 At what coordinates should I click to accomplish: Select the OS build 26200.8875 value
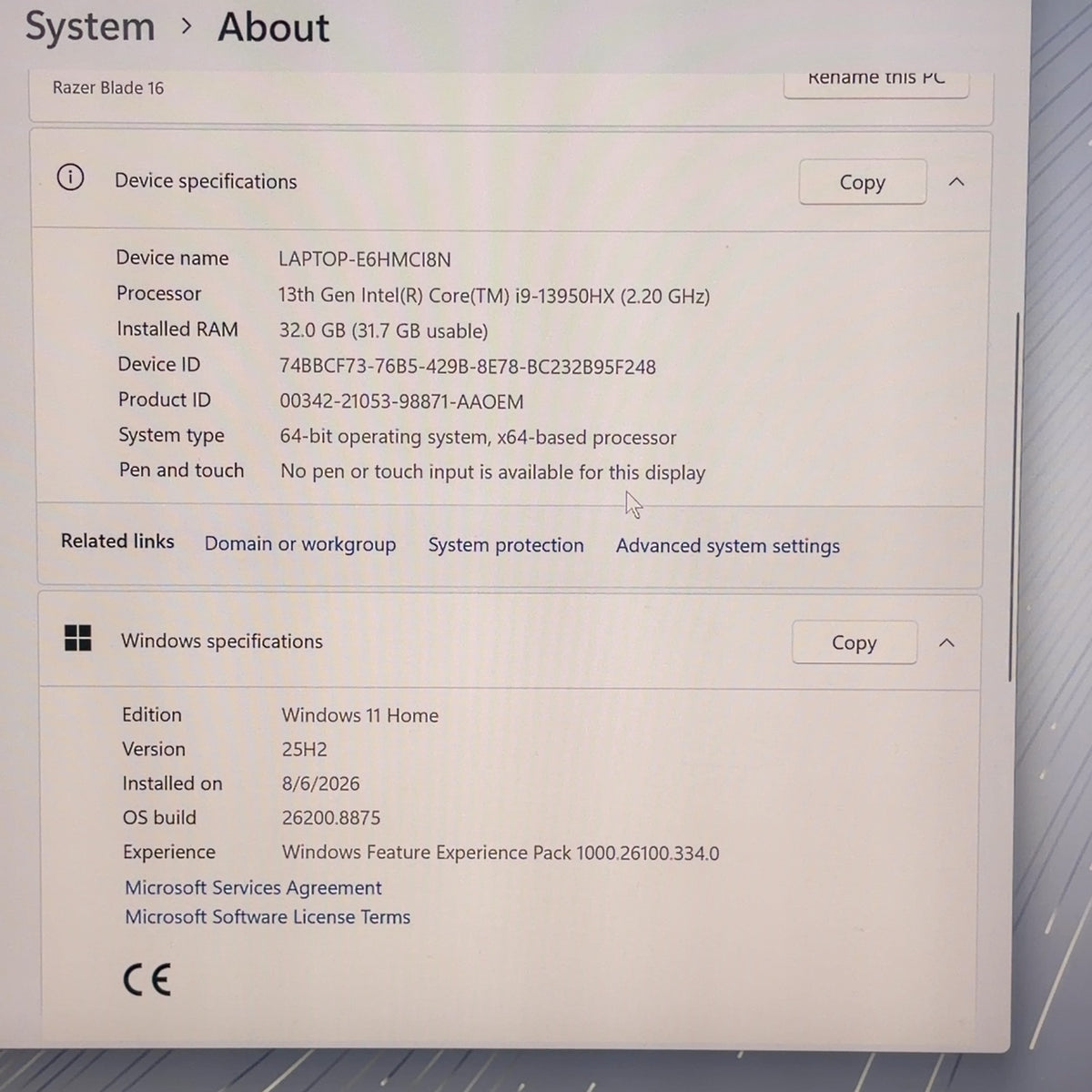331,817
